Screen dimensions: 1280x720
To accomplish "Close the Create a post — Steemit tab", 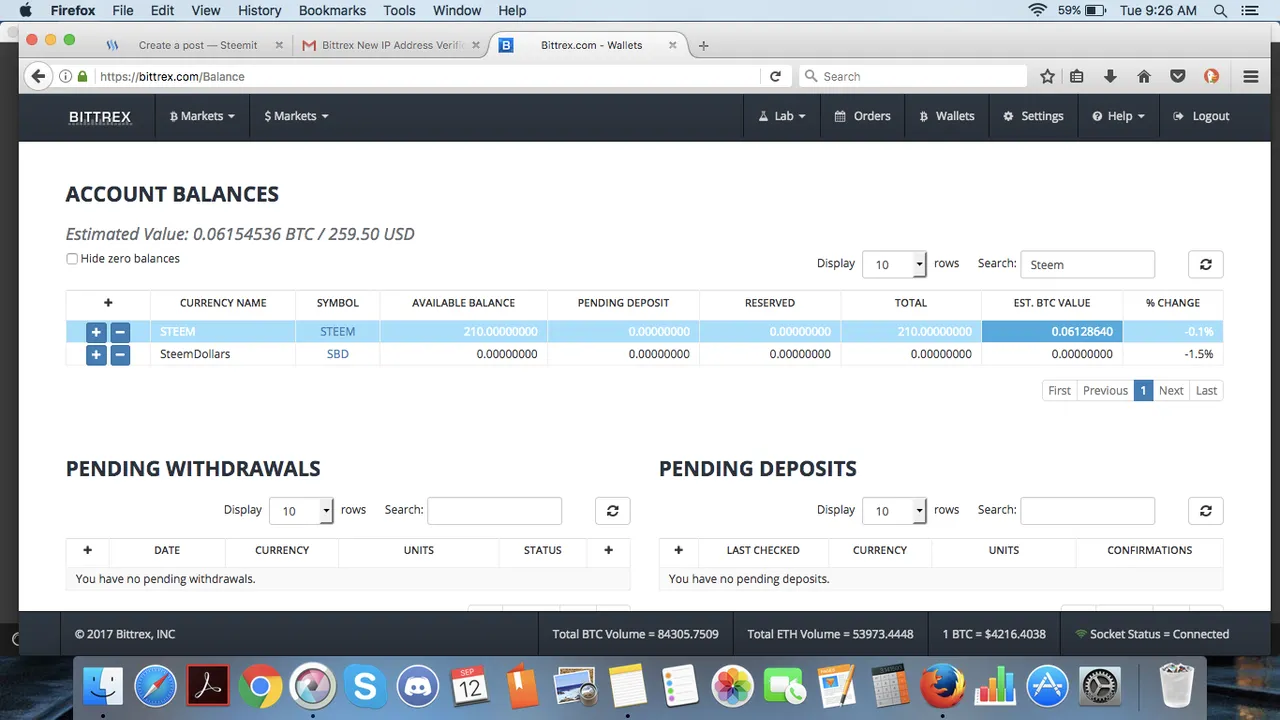I will pyautogui.click(x=279, y=45).
